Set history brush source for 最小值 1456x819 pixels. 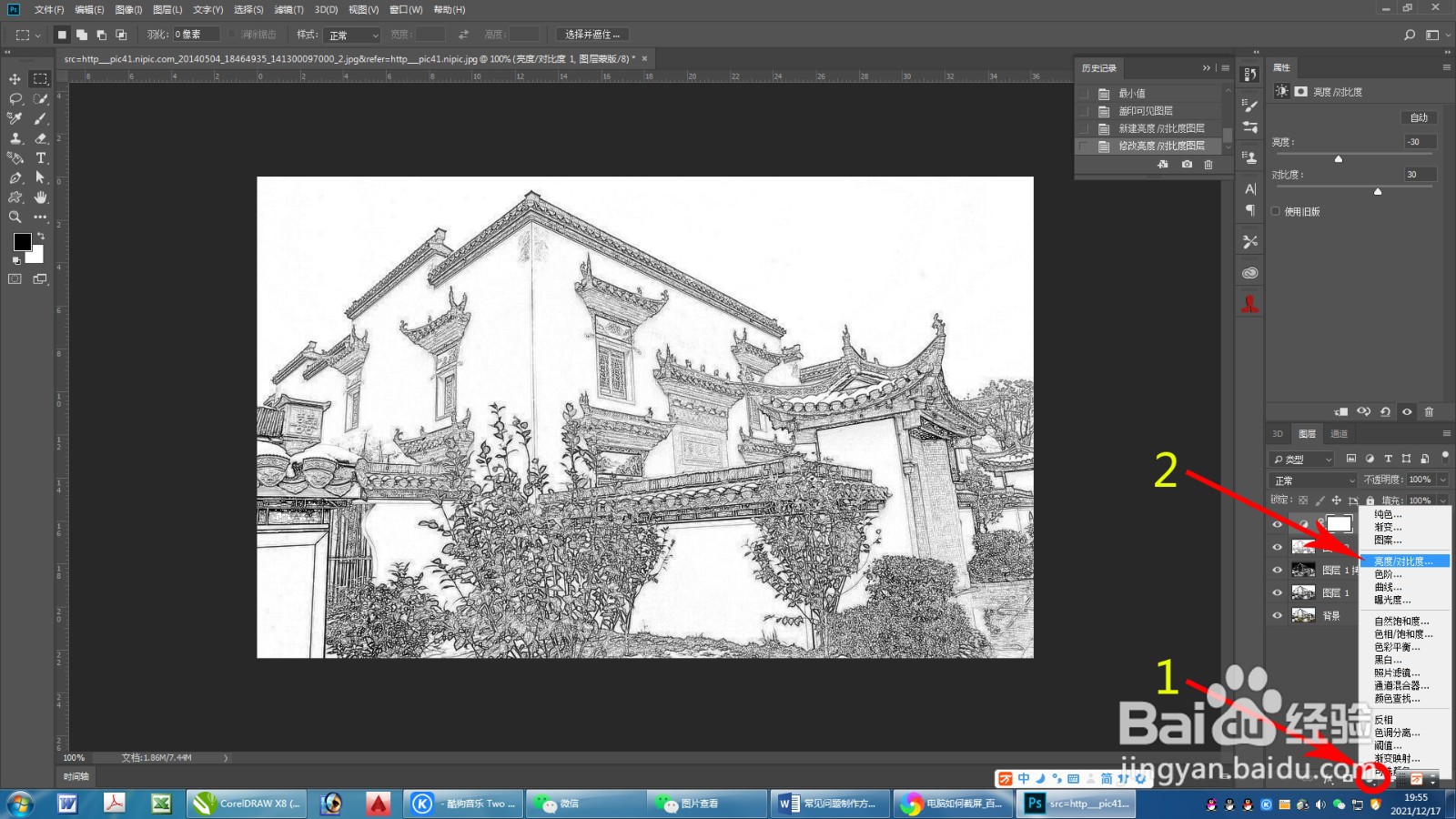[1083, 94]
